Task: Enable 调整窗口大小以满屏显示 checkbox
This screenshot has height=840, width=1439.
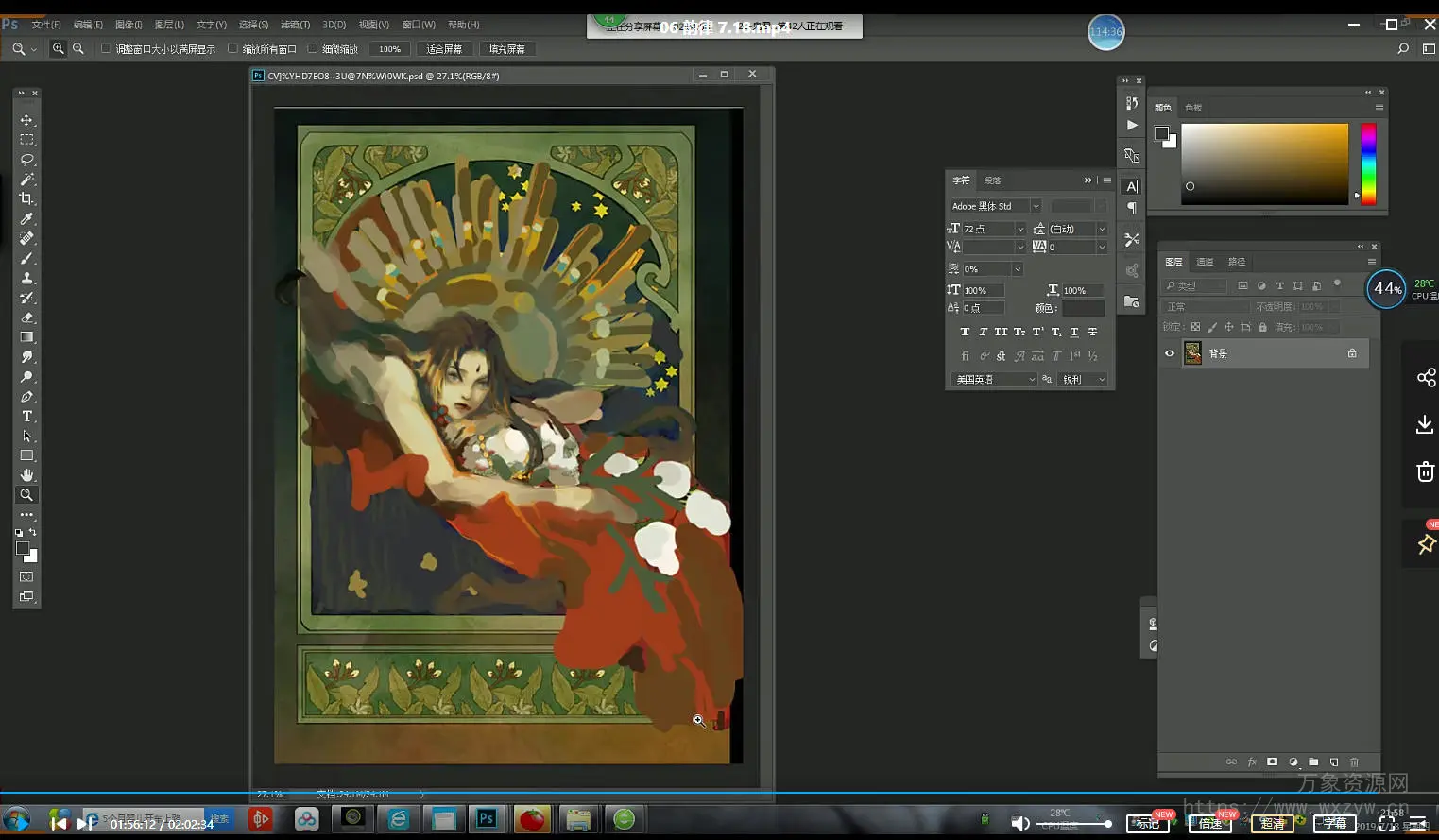Action: (106, 49)
